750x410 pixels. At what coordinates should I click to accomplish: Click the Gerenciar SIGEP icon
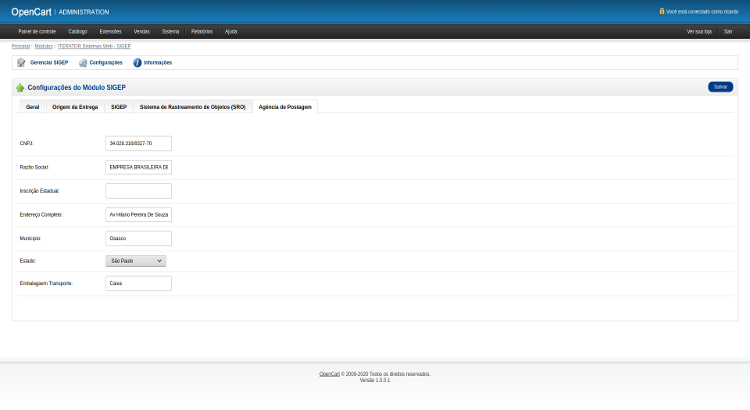click(21, 63)
